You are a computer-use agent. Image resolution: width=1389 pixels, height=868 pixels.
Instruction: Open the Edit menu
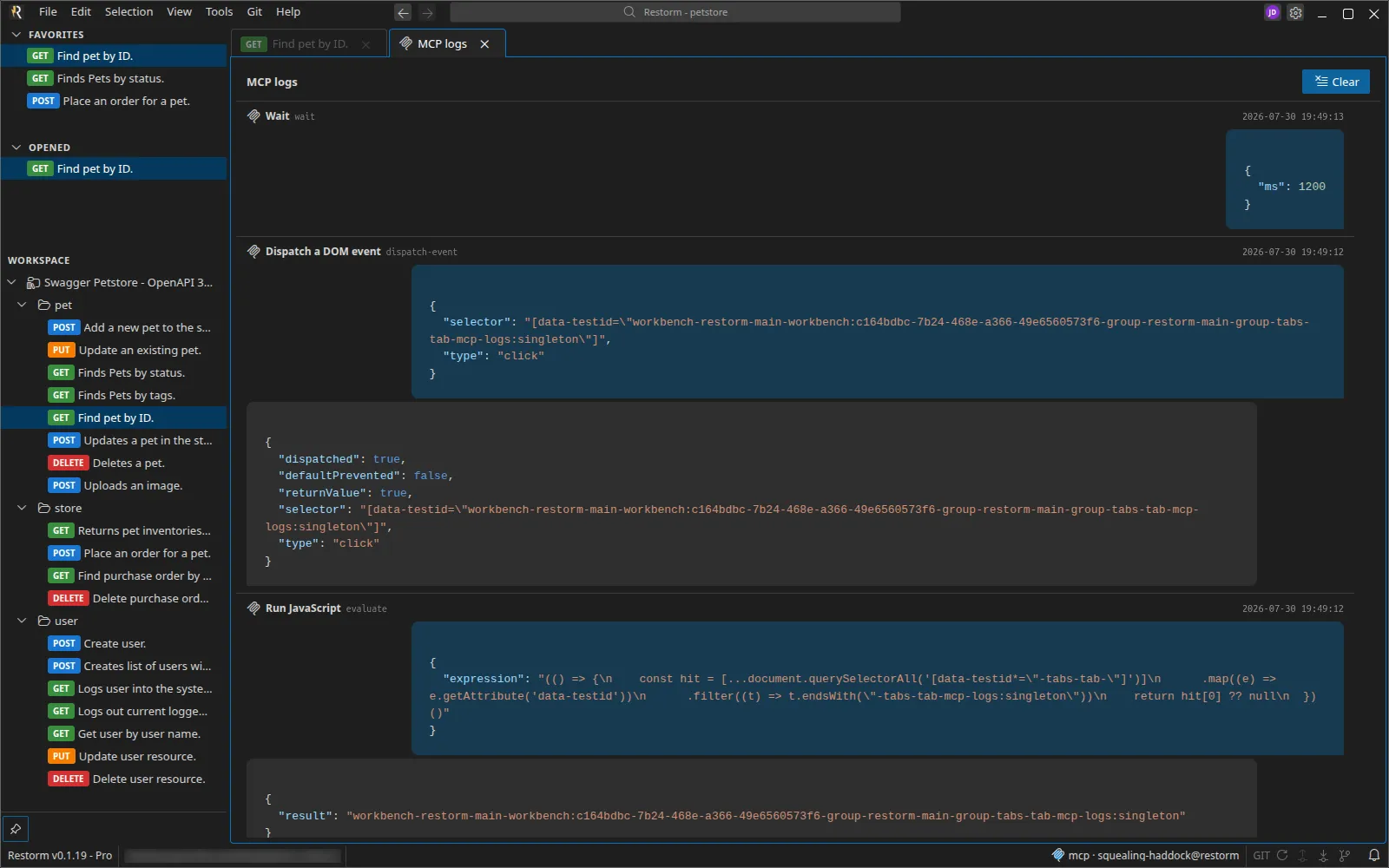tap(81, 12)
